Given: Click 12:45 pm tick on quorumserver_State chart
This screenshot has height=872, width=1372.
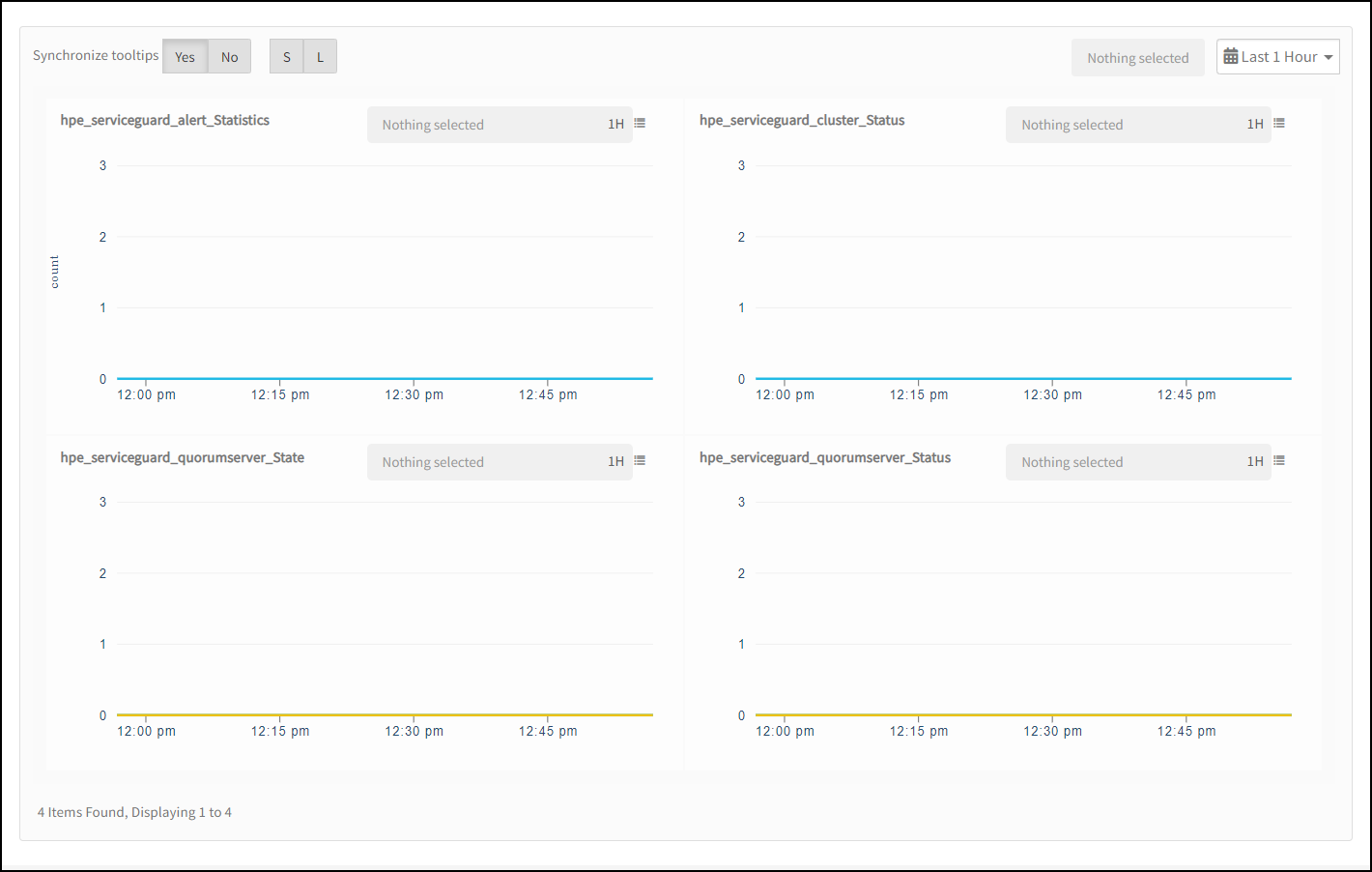Looking at the screenshot, I should click(x=548, y=731).
